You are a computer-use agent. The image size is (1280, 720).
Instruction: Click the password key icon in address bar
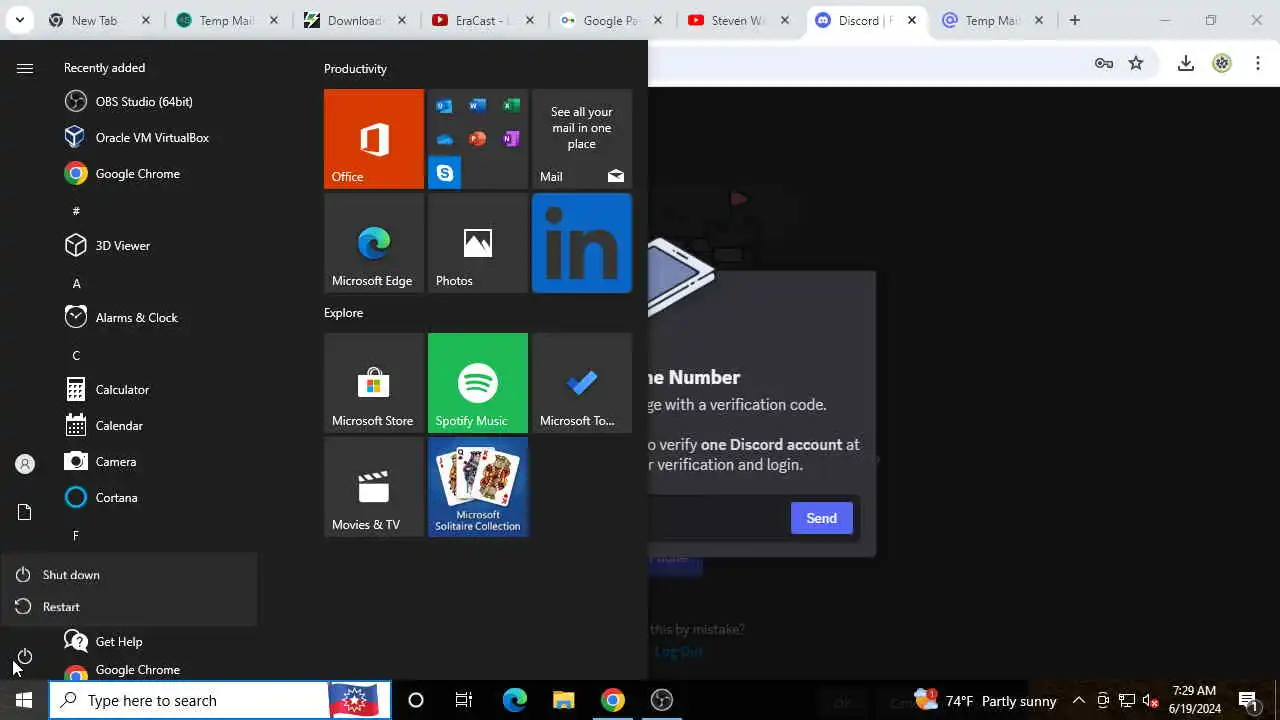click(x=1104, y=63)
